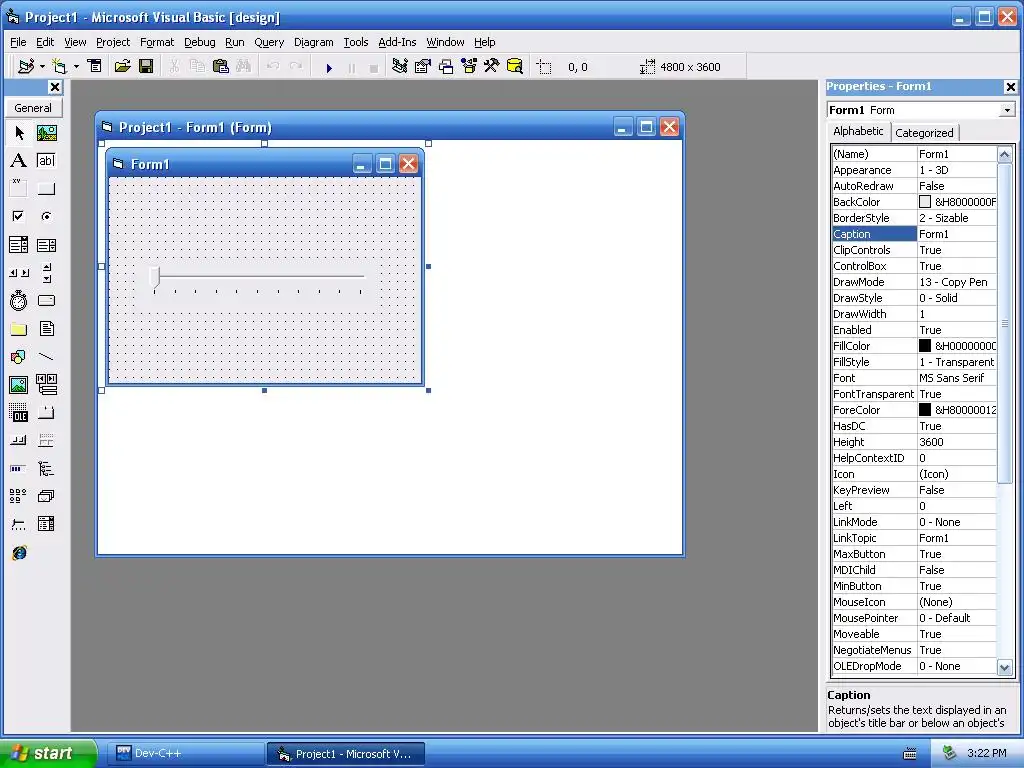Select the Height value 3600

coord(957,442)
